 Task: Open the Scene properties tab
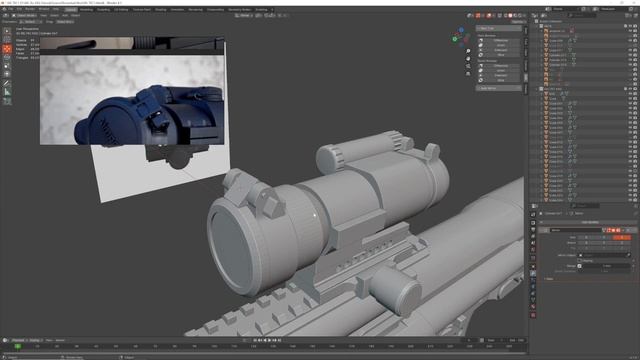point(533,243)
